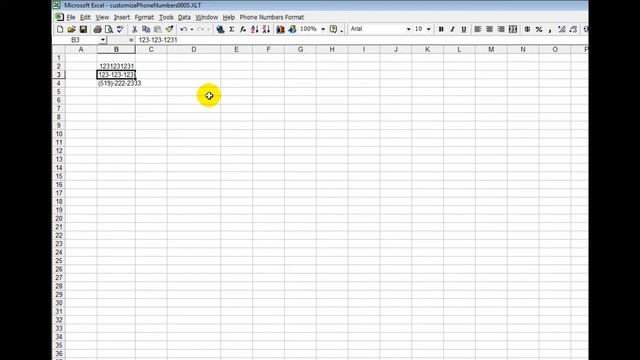Click the Map globe toolbar icon
The width and height of the screenshot is (640, 360).
(x=292, y=29)
